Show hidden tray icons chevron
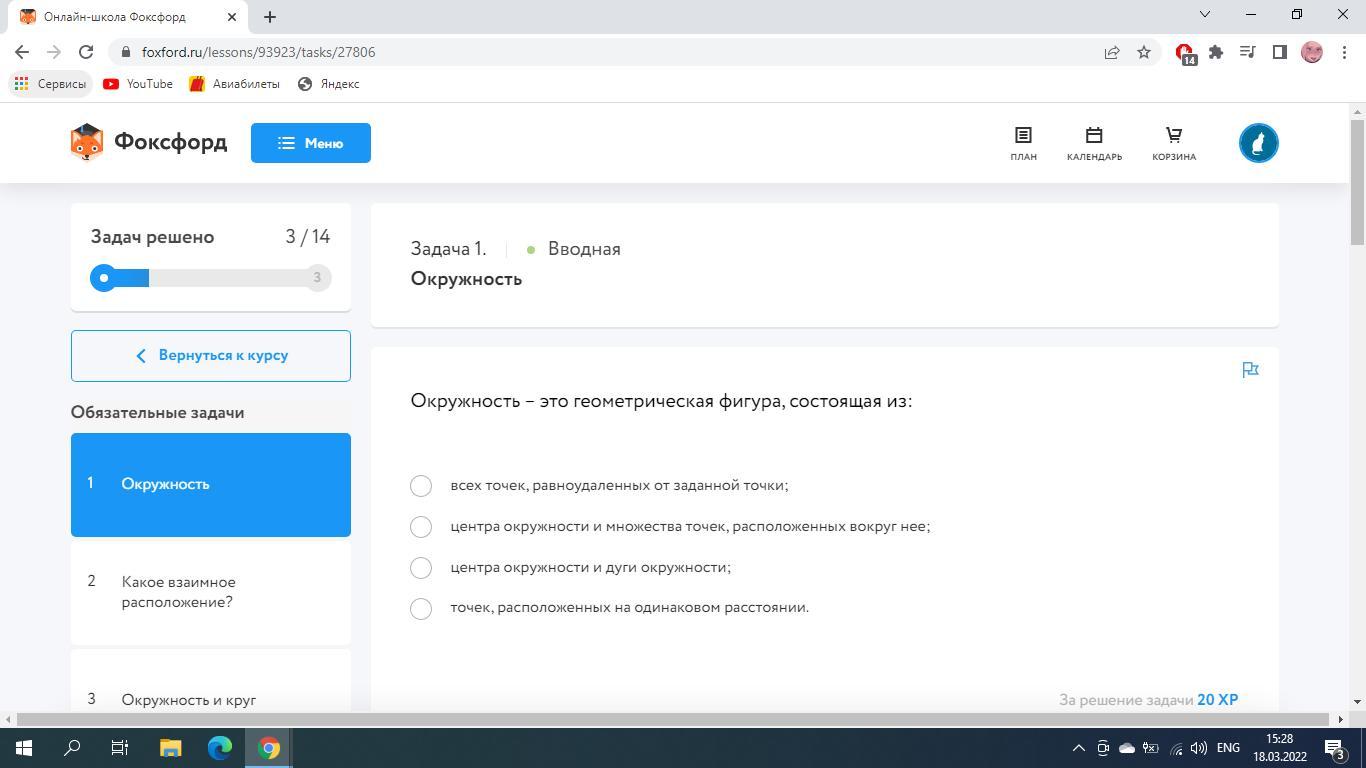 click(x=1079, y=748)
